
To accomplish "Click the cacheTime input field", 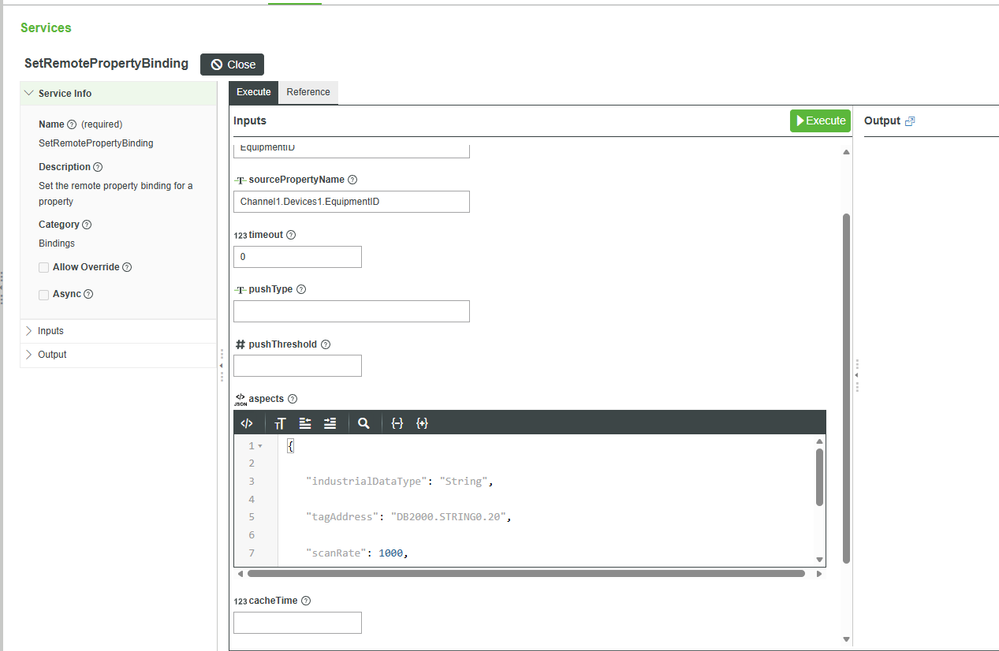I will [x=298, y=622].
